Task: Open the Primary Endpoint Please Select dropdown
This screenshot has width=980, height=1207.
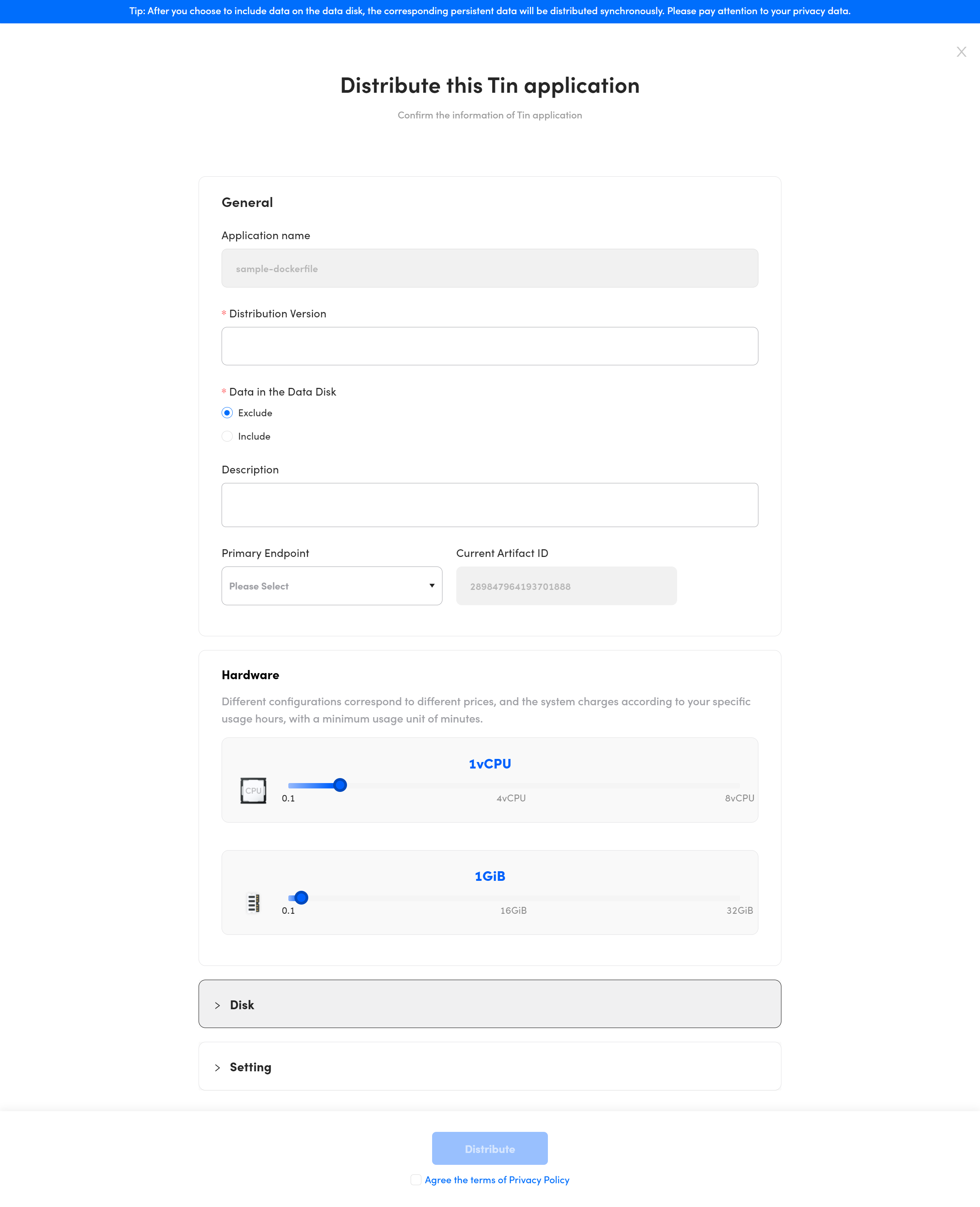Action: pyautogui.click(x=331, y=586)
